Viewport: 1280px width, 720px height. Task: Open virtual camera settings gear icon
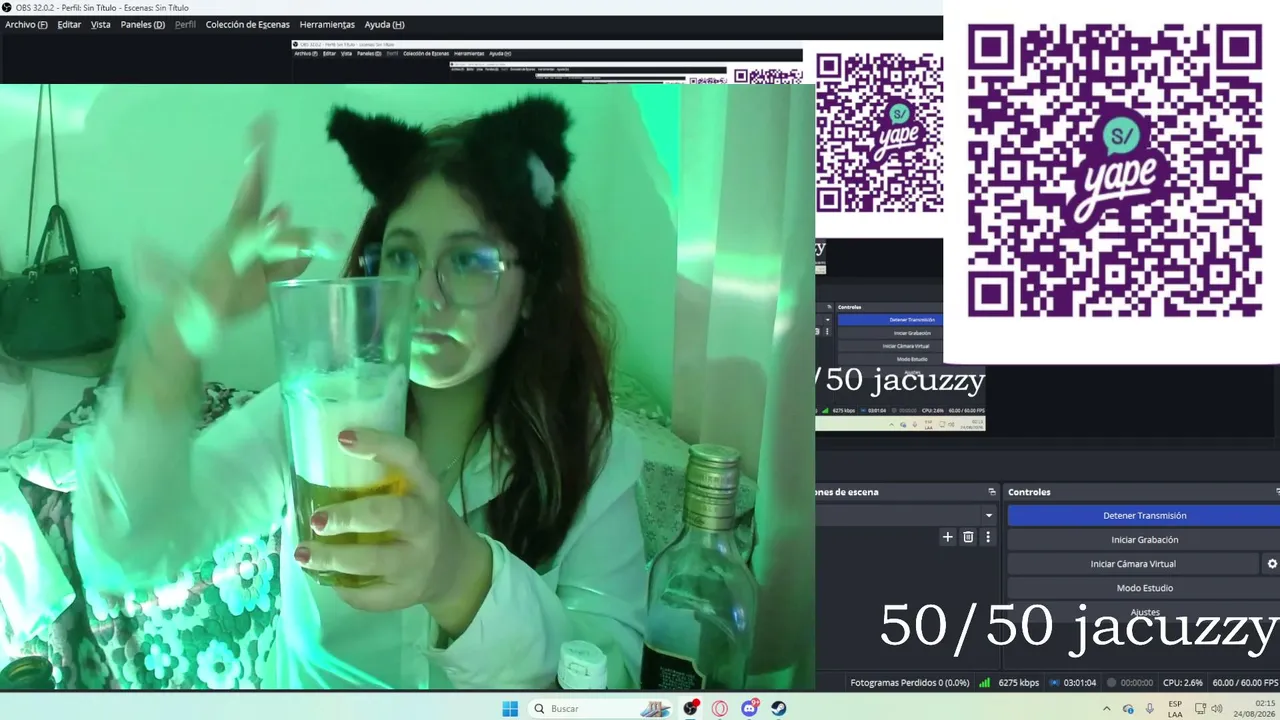(x=1272, y=564)
